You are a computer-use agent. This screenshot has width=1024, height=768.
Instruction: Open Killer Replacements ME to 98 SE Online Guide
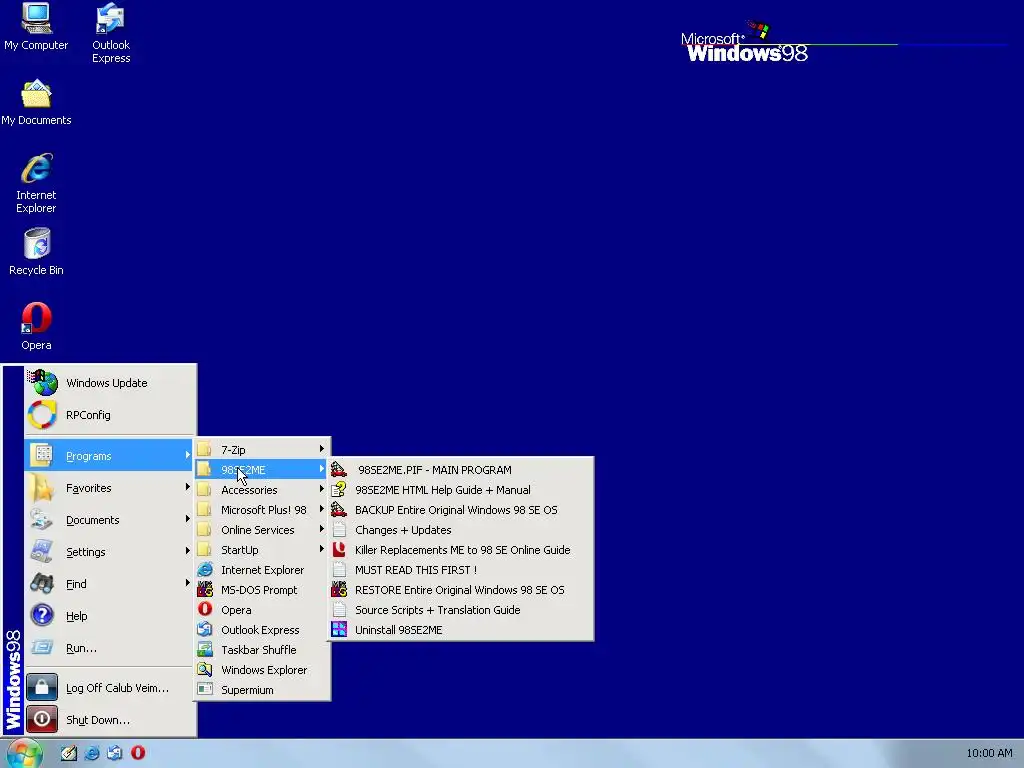[x=460, y=550]
